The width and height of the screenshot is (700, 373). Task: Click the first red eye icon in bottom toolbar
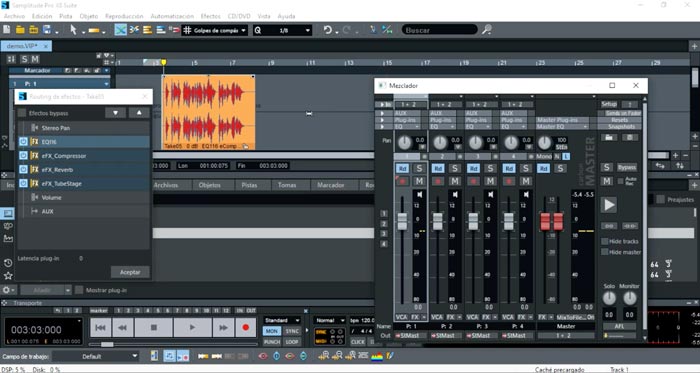[262, 356]
